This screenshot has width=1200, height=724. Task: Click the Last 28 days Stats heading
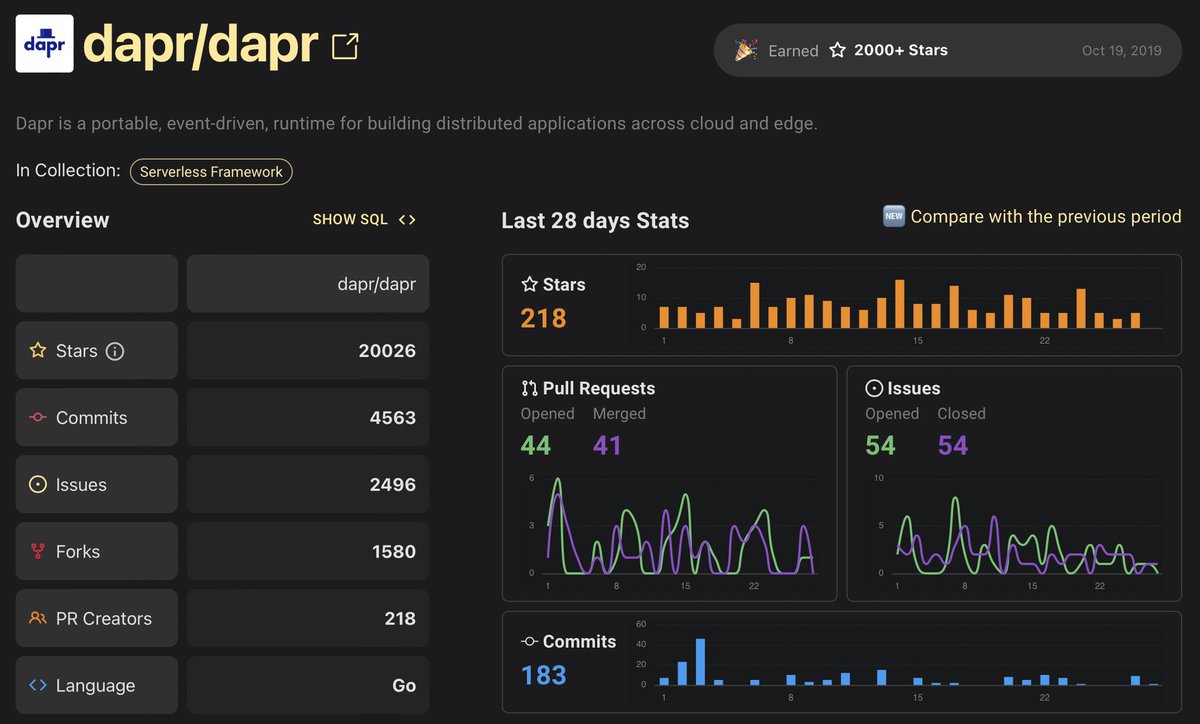coord(595,221)
